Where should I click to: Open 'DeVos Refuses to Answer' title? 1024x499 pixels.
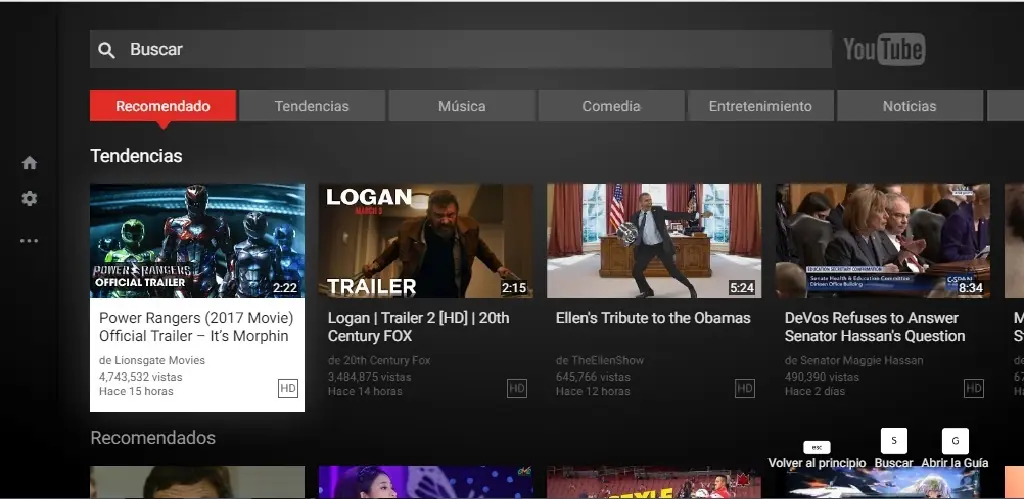click(x=875, y=327)
